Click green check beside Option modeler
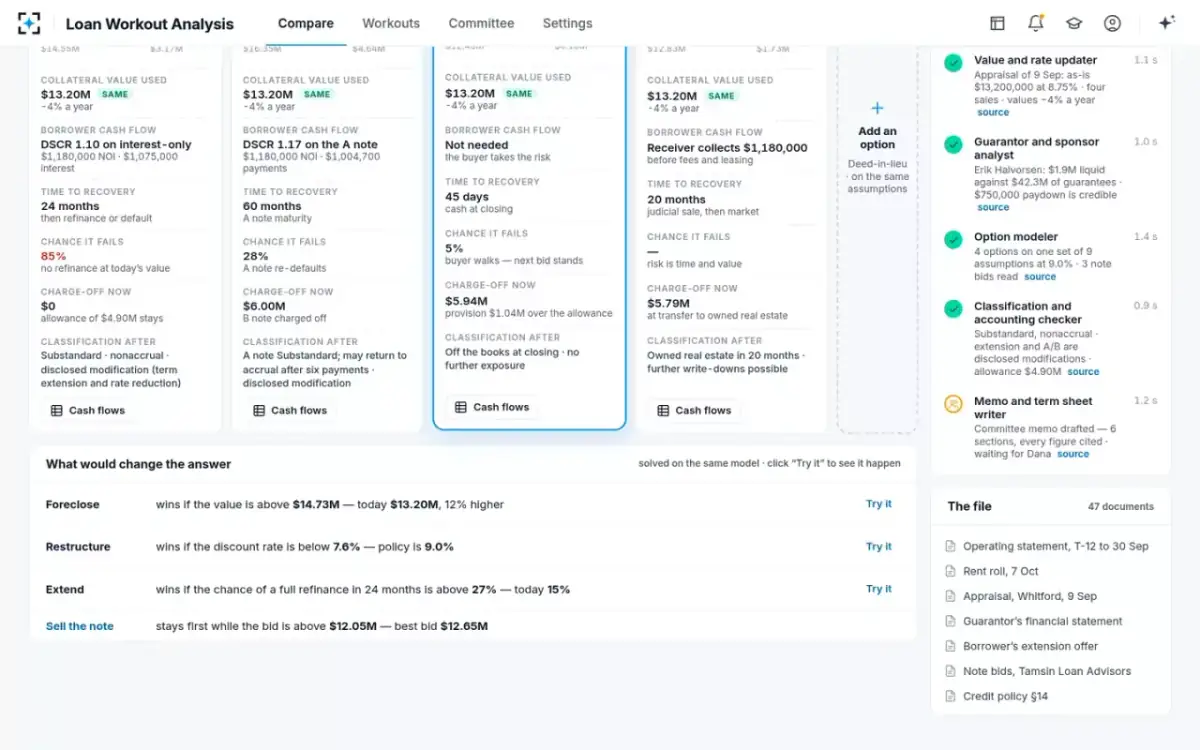Viewport: 1200px width, 750px height. coord(954,239)
